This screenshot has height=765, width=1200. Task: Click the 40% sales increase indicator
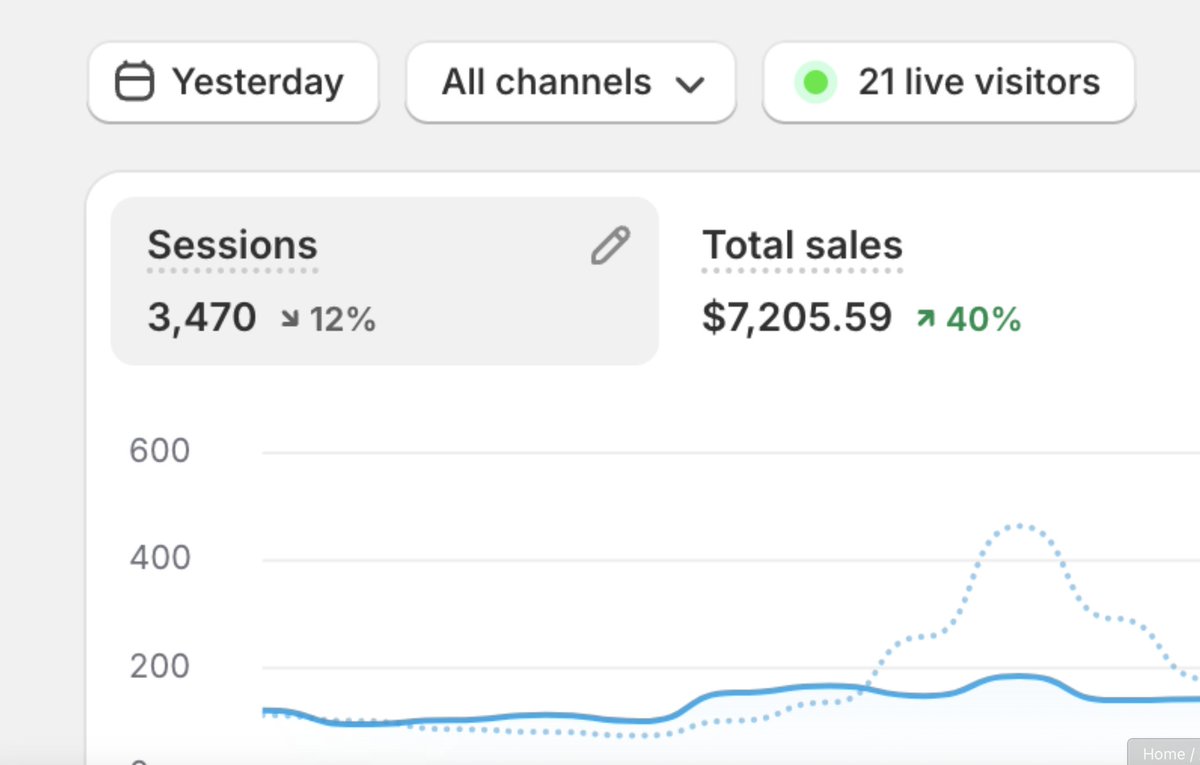969,319
